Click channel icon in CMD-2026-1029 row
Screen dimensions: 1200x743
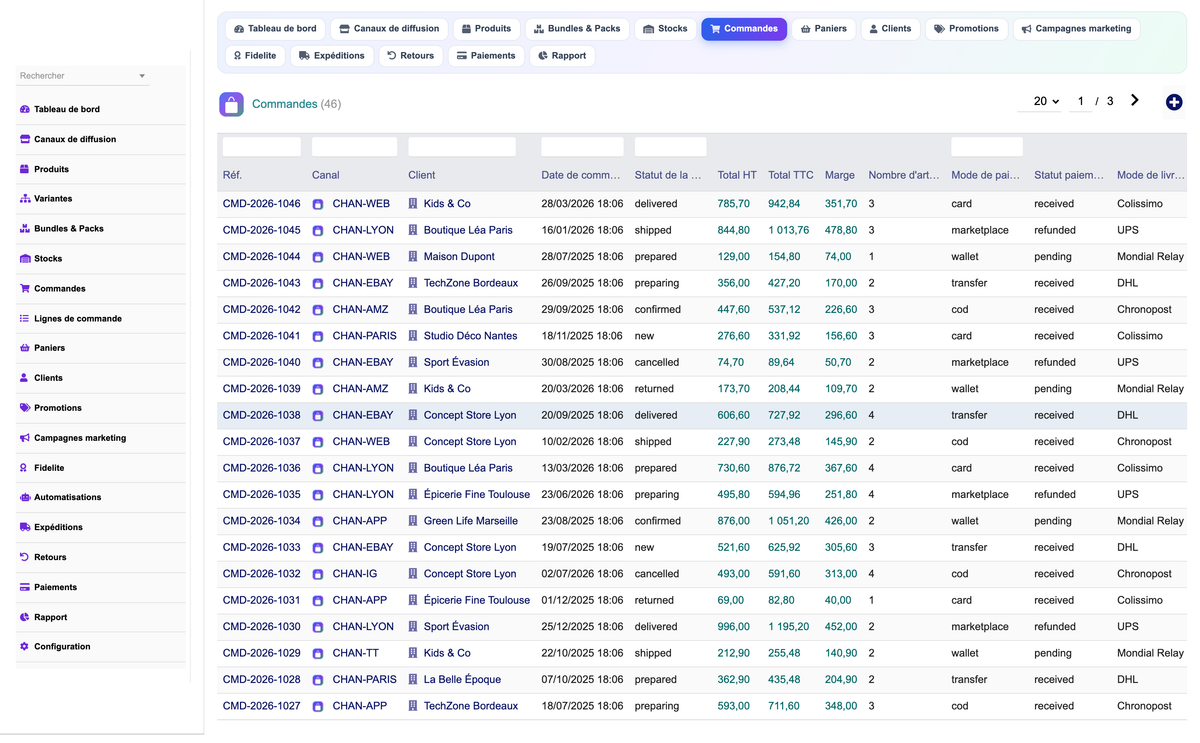318,654
